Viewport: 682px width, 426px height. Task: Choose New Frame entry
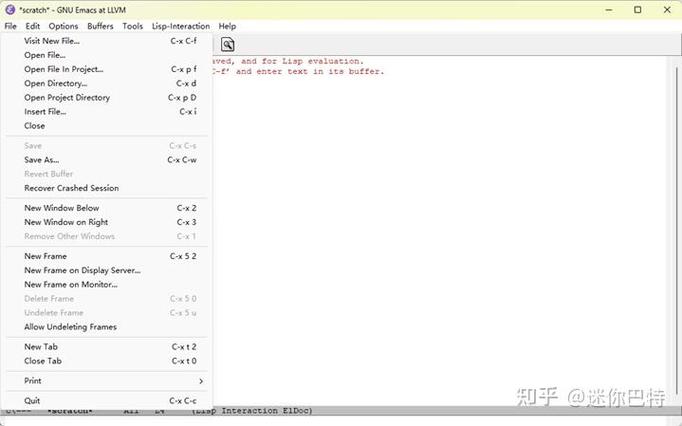tap(107, 256)
